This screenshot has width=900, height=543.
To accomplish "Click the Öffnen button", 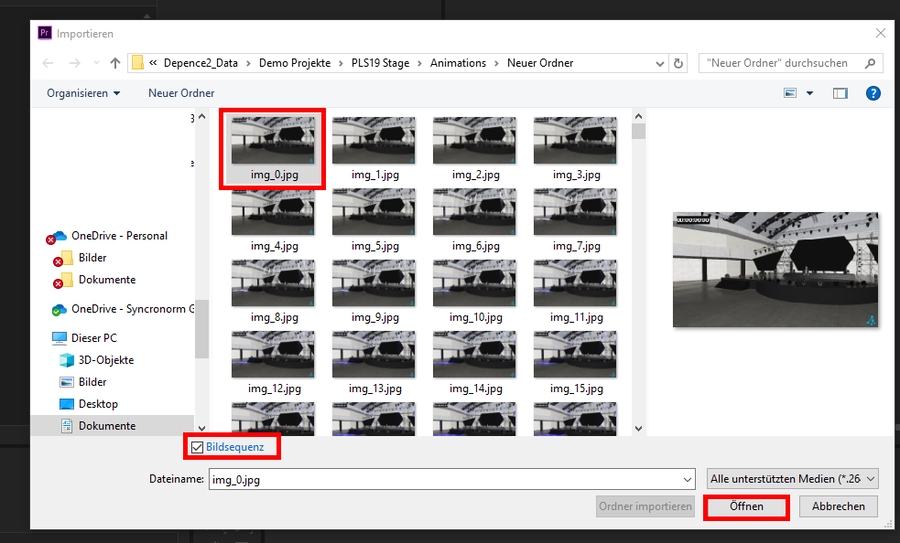I will point(746,507).
